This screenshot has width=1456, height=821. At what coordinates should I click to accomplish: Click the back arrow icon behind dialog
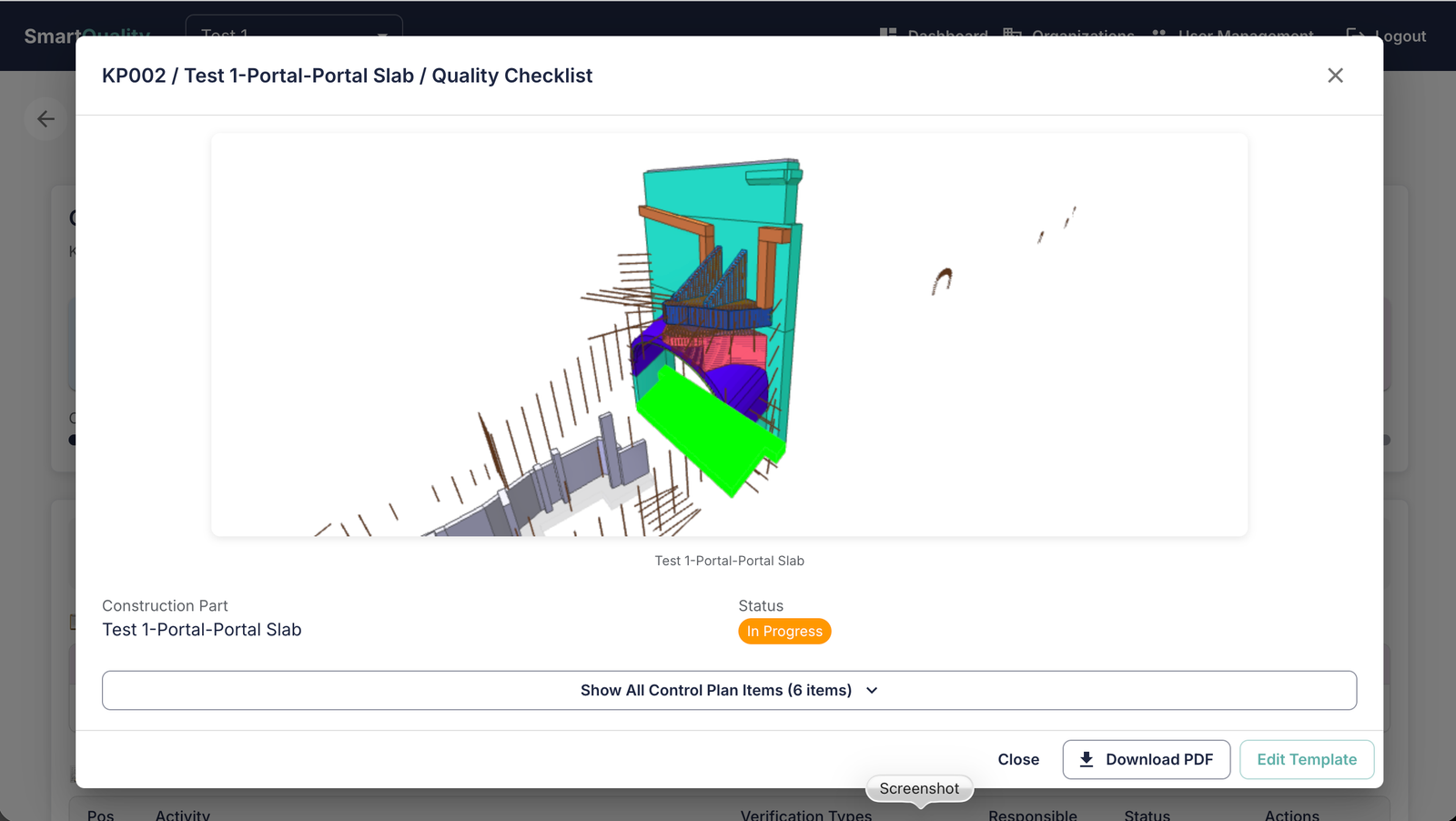click(45, 118)
